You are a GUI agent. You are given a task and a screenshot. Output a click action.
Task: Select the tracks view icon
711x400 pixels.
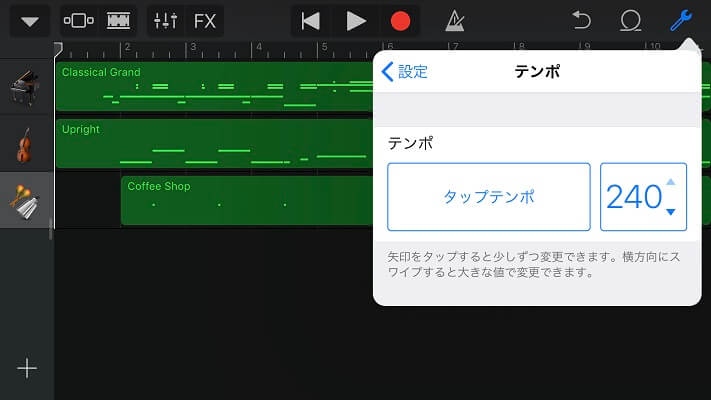click(118, 21)
